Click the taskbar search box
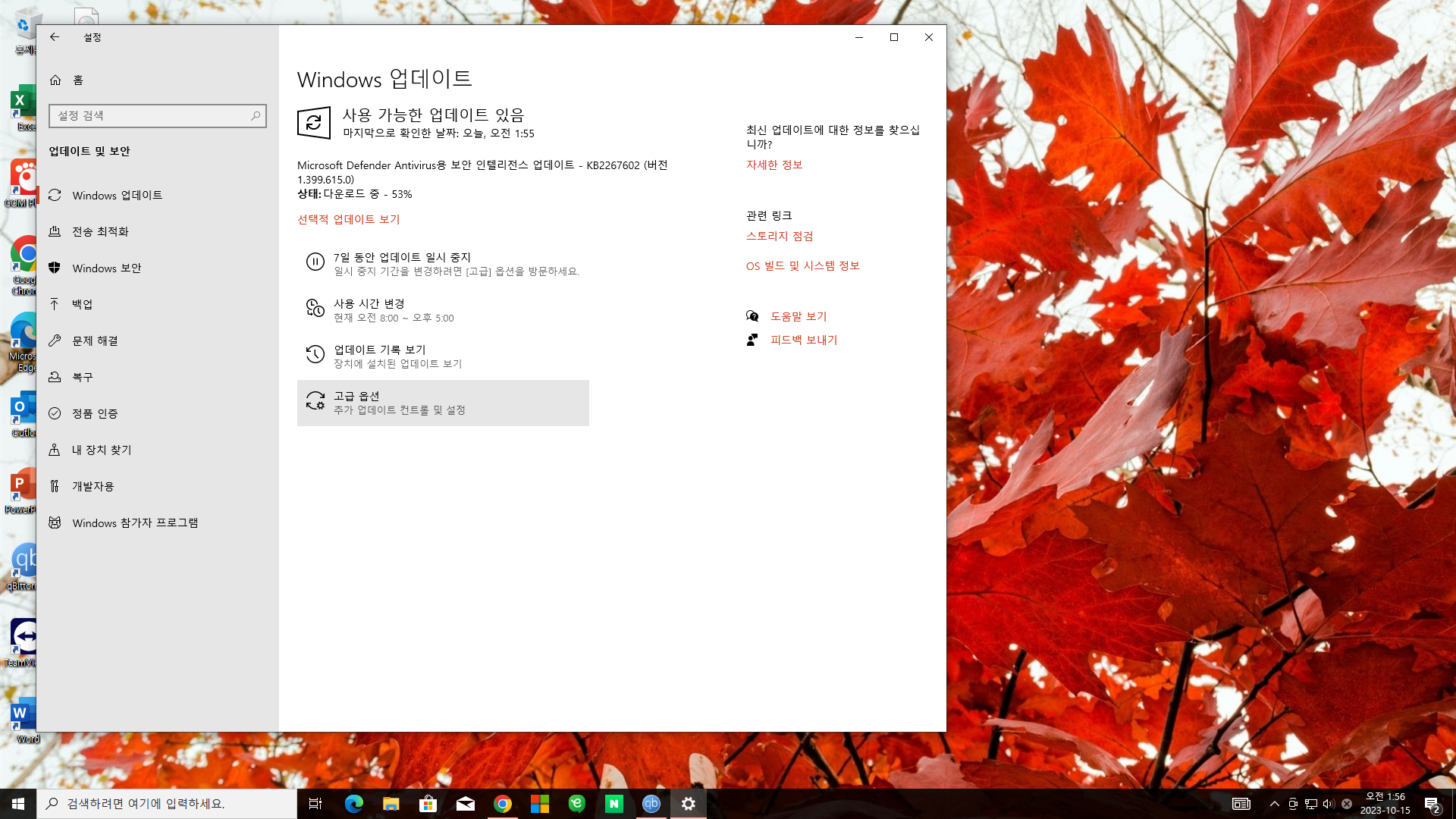The height and width of the screenshot is (819, 1456). tap(167, 804)
